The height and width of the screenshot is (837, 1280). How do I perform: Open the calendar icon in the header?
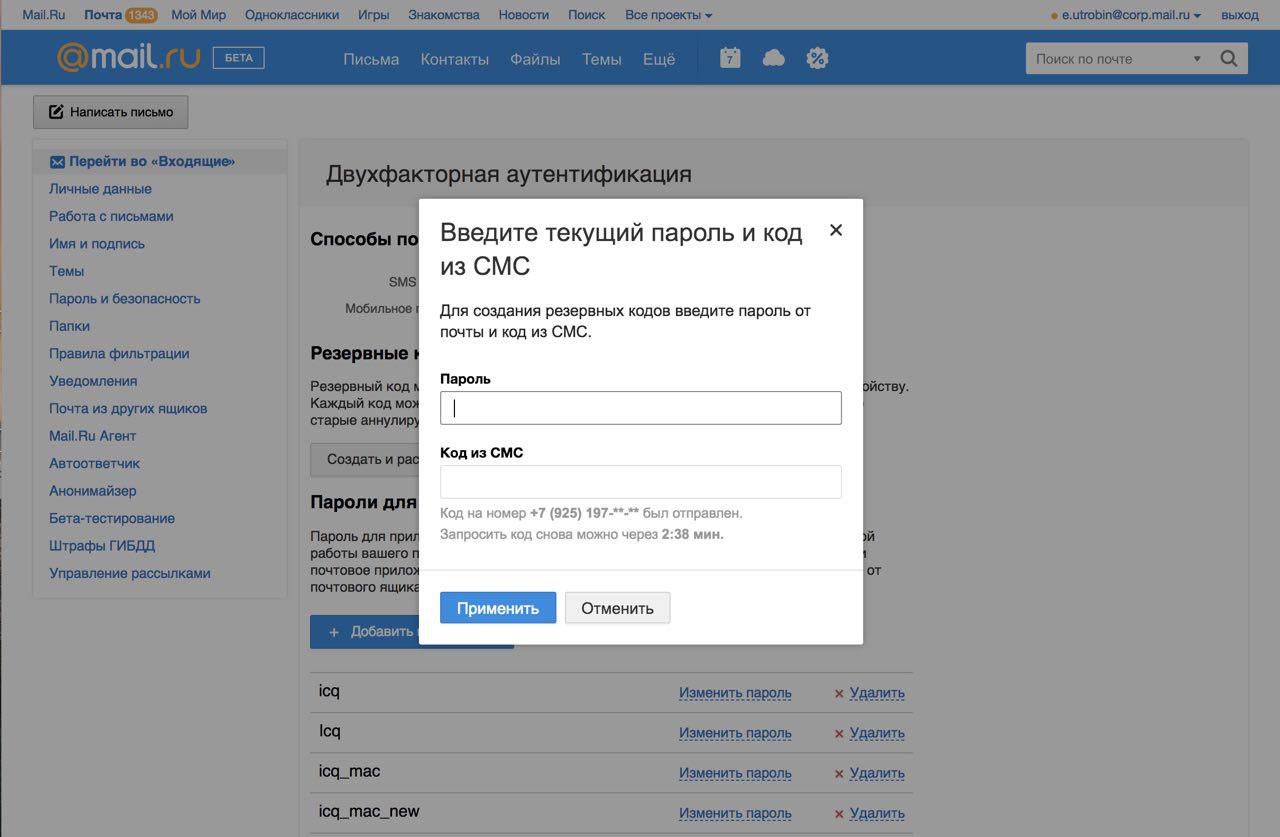(730, 58)
